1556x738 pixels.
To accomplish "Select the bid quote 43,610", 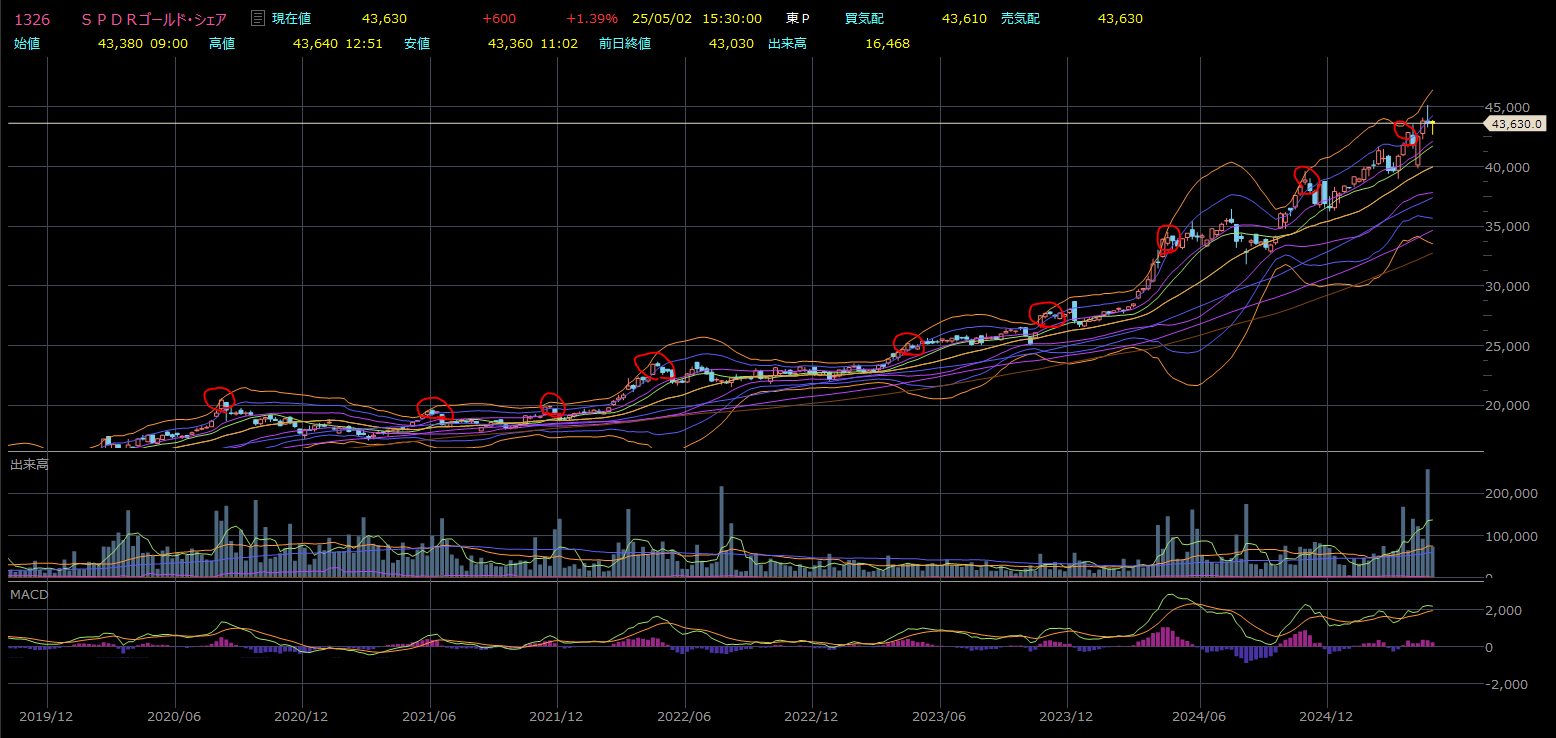I will point(965,19).
